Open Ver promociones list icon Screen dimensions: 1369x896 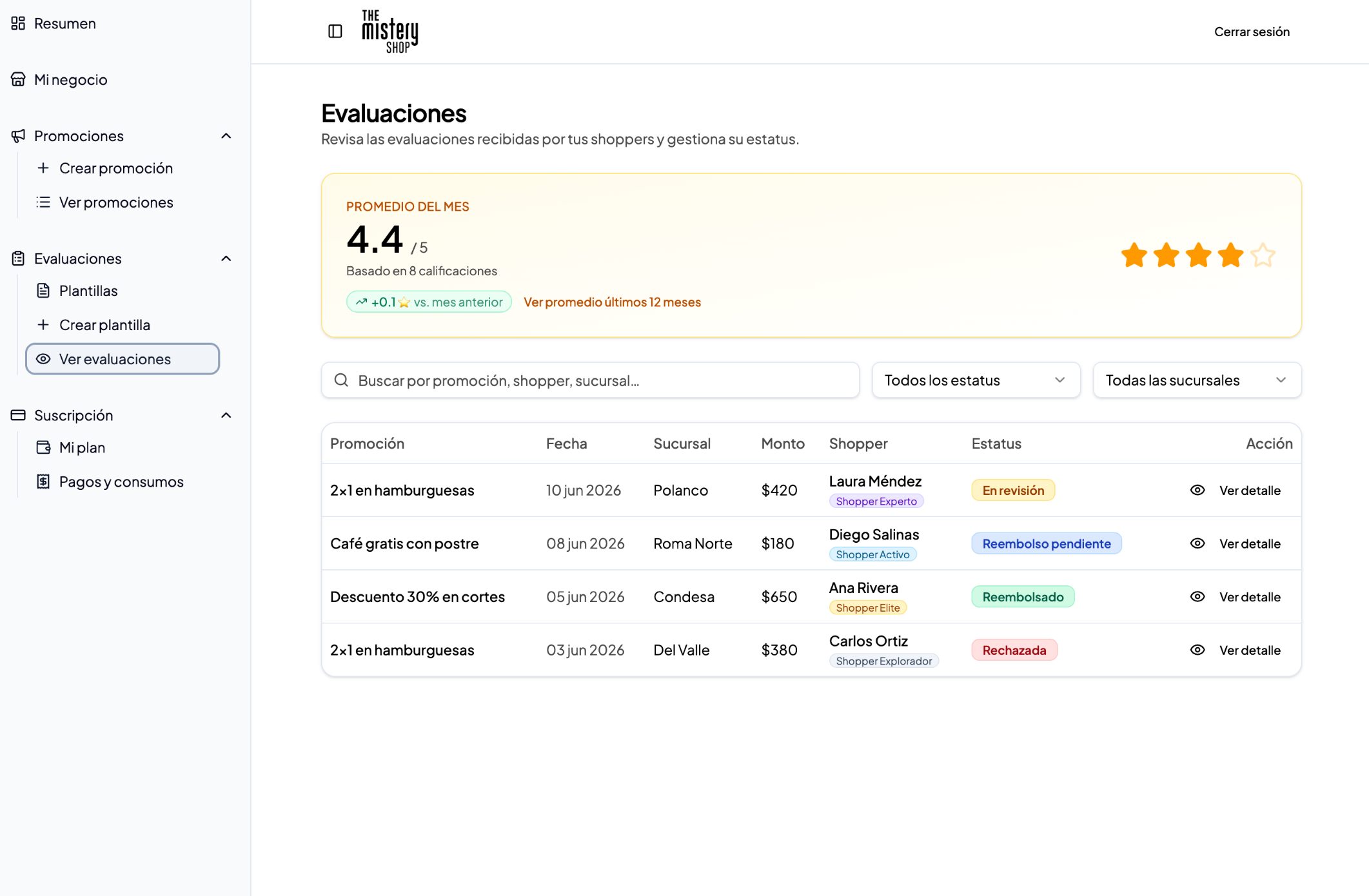[43, 202]
